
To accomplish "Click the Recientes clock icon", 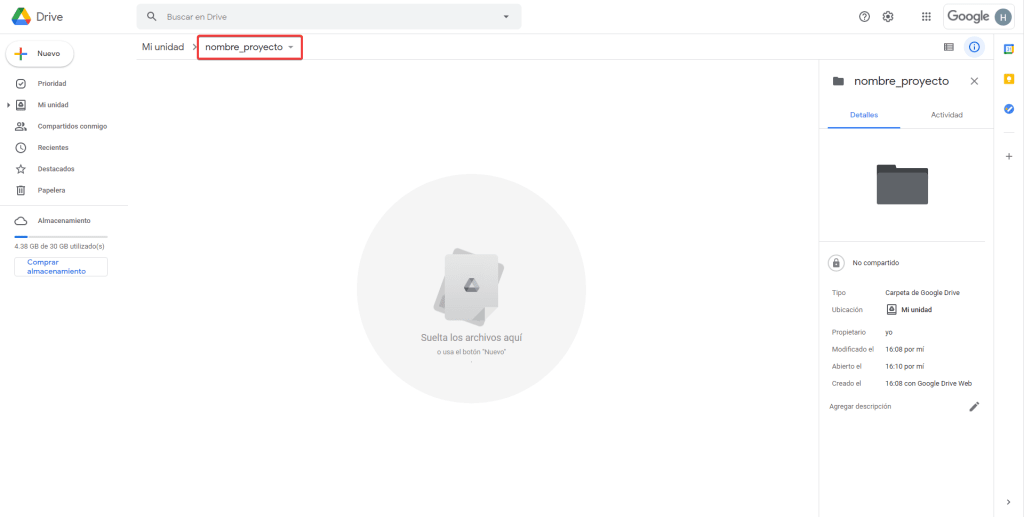I will point(21,148).
